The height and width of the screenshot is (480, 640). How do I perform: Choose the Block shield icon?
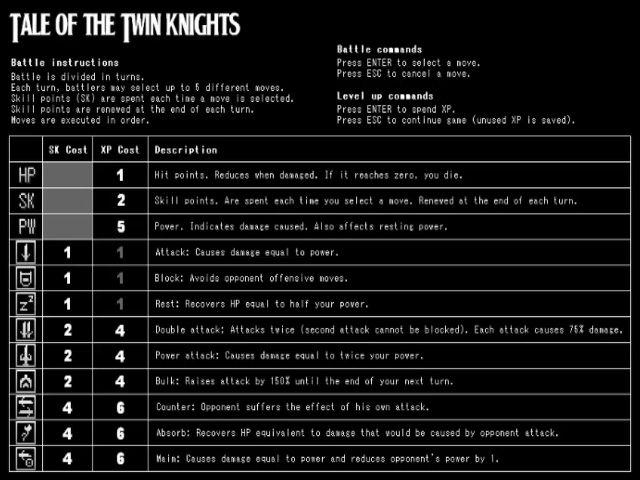click(27, 278)
